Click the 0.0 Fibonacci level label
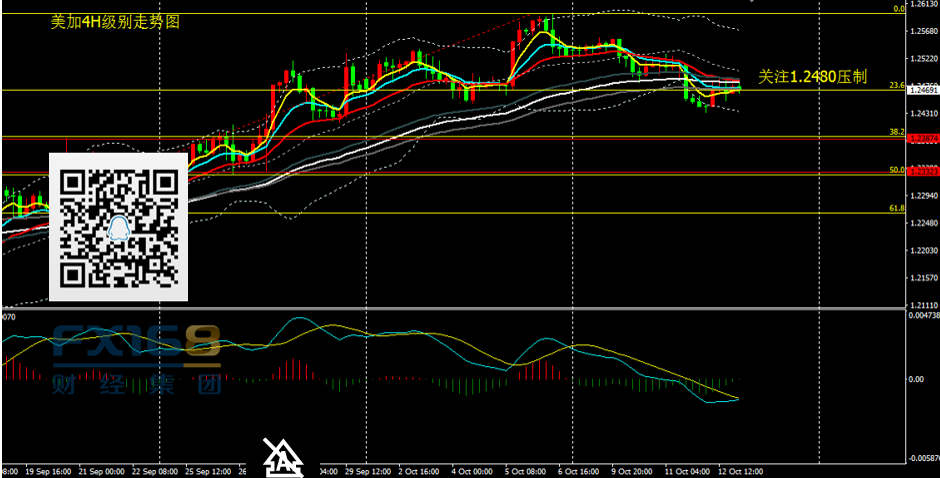This screenshot has width=940, height=478. [x=898, y=8]
